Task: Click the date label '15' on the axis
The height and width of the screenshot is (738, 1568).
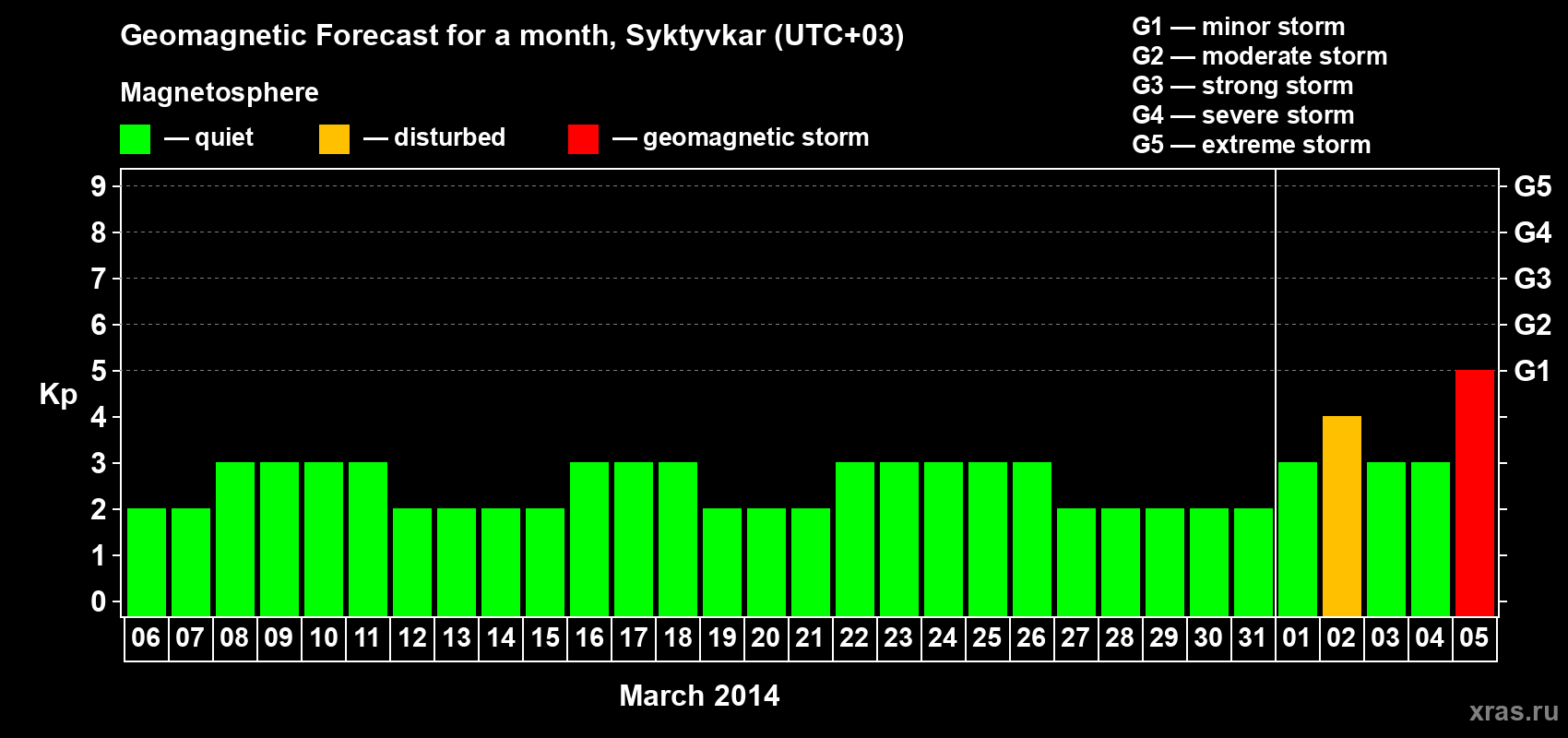Action: [545, 638]
